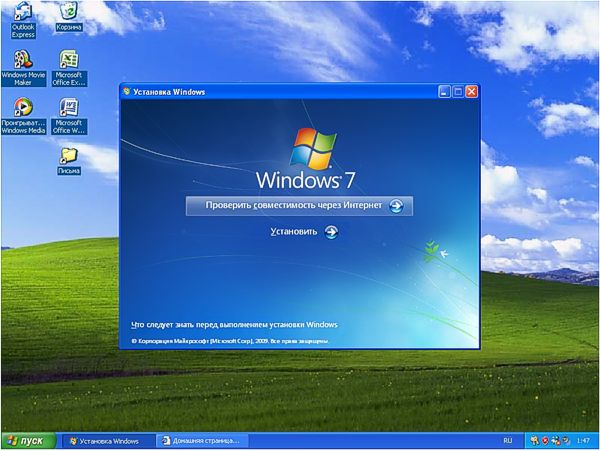
Task: Minimize the Установка Windows window
Action: (444, 92)
